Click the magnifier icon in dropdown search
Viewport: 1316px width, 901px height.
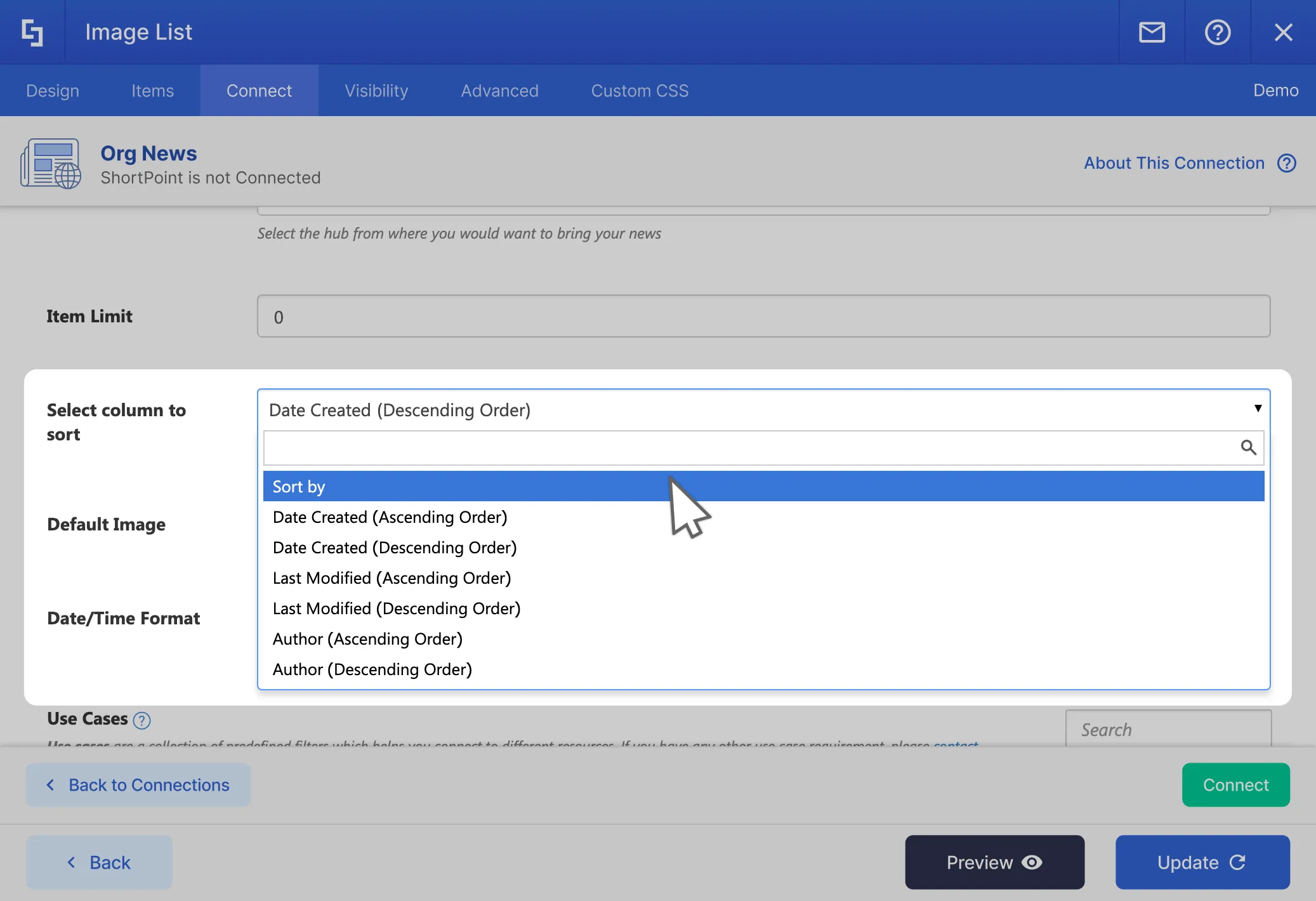[x=1248, y=447]
